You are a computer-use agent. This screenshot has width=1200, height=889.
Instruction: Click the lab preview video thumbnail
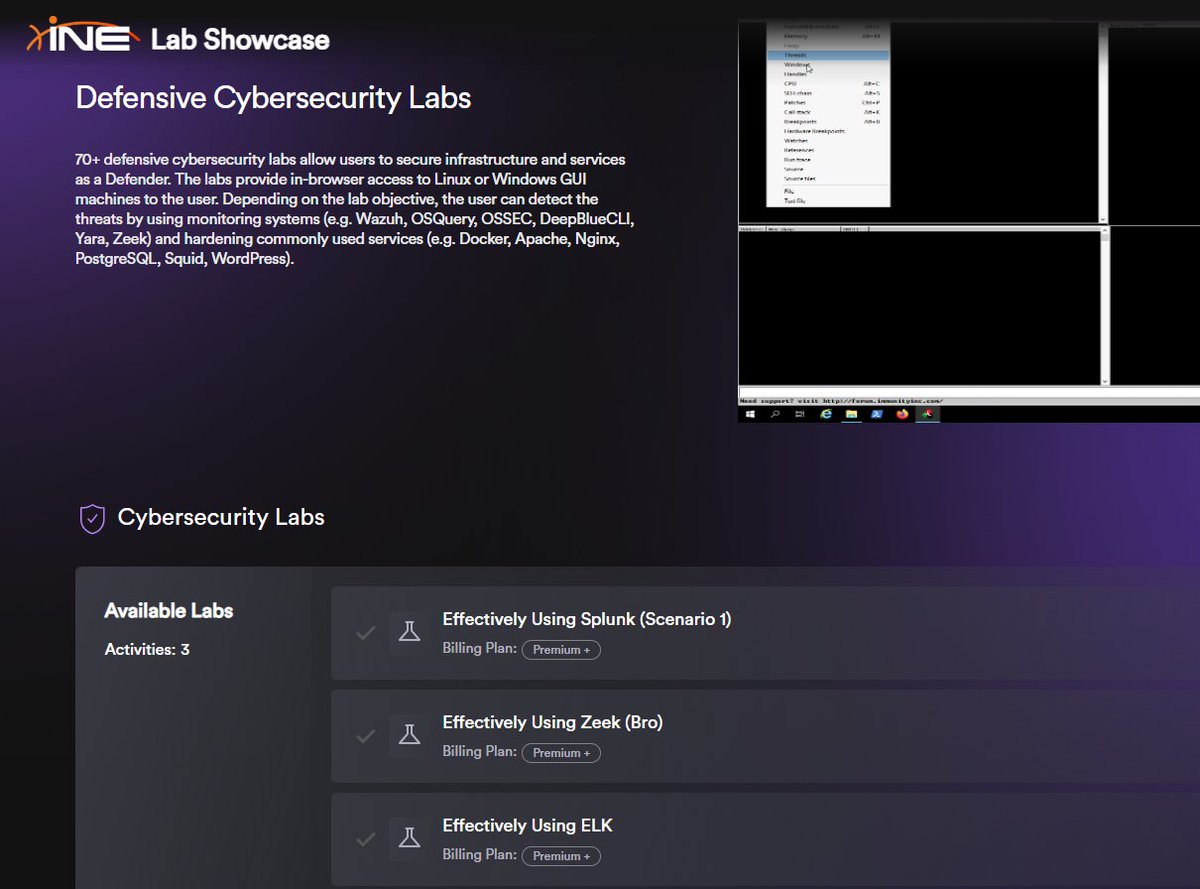(969, 221)
